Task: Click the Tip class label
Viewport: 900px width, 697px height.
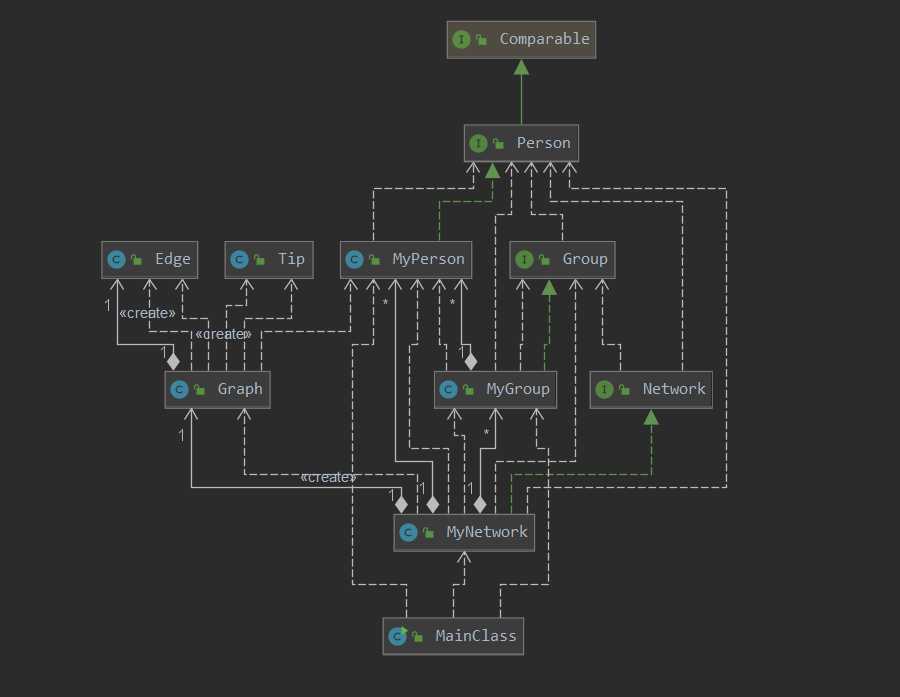Action: point(291,259)
